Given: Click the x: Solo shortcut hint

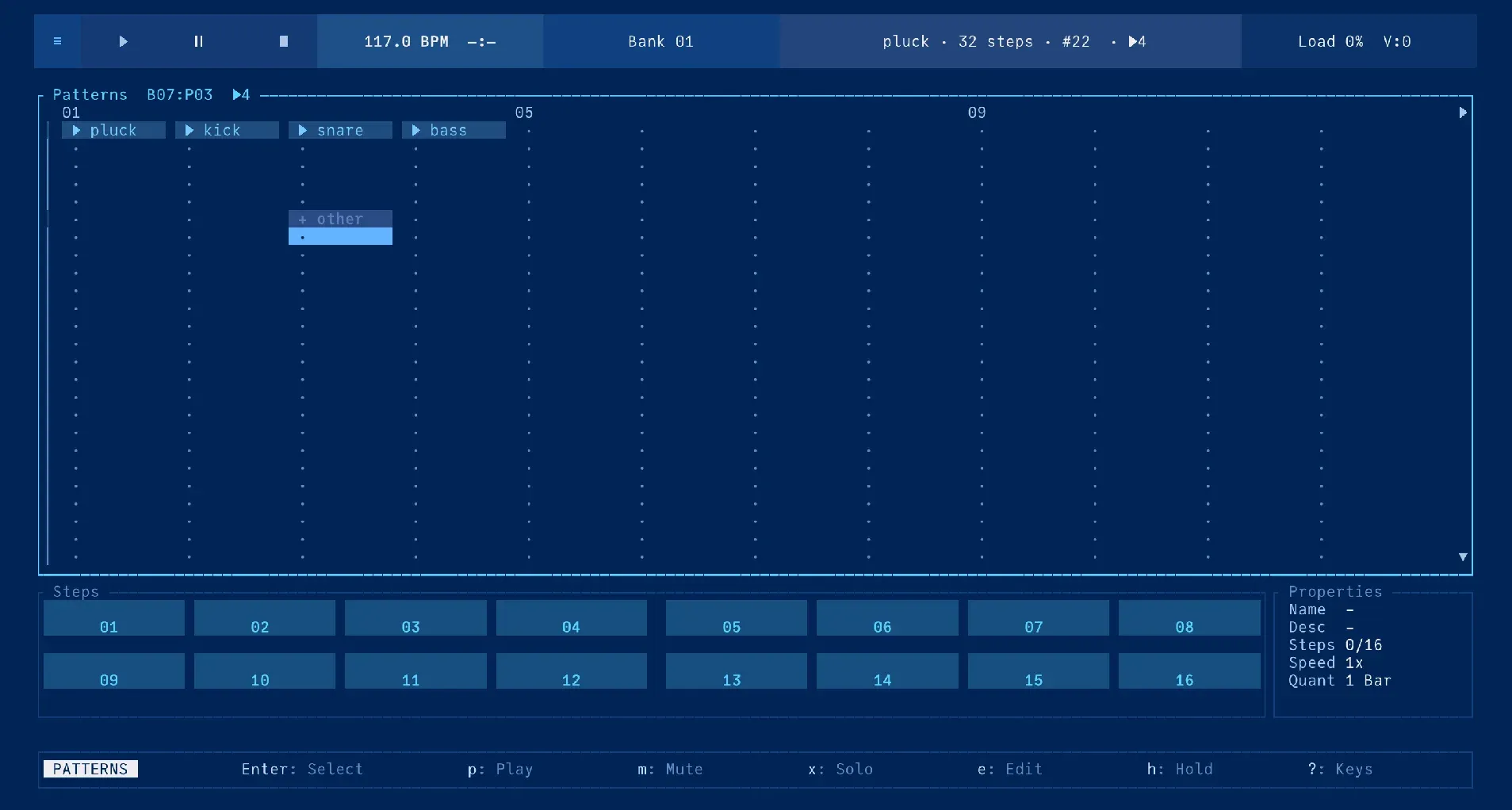Looking at the screenshot, I should click(x=840, y=769).
